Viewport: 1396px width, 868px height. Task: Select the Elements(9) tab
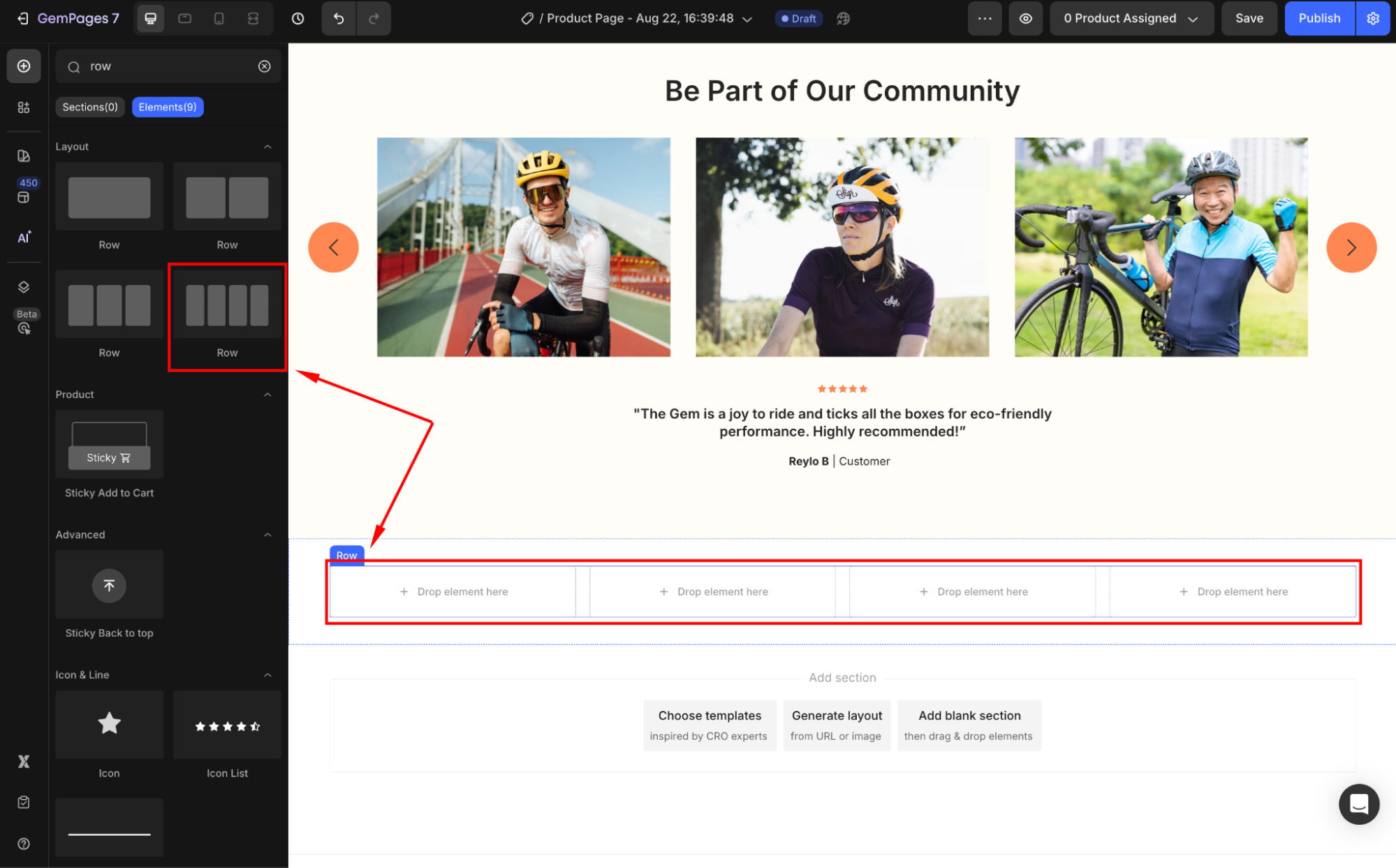pos(168,107)
